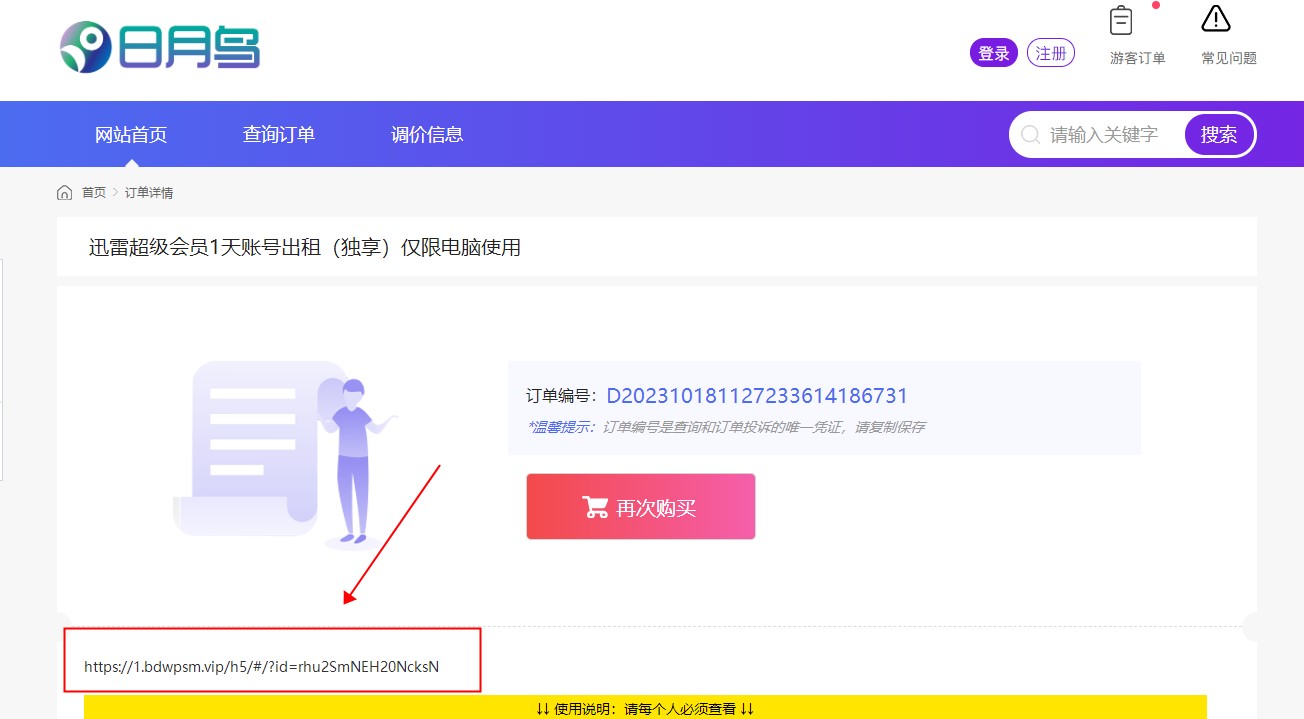Open the 调价信息 nav tab

click(427, 134)
